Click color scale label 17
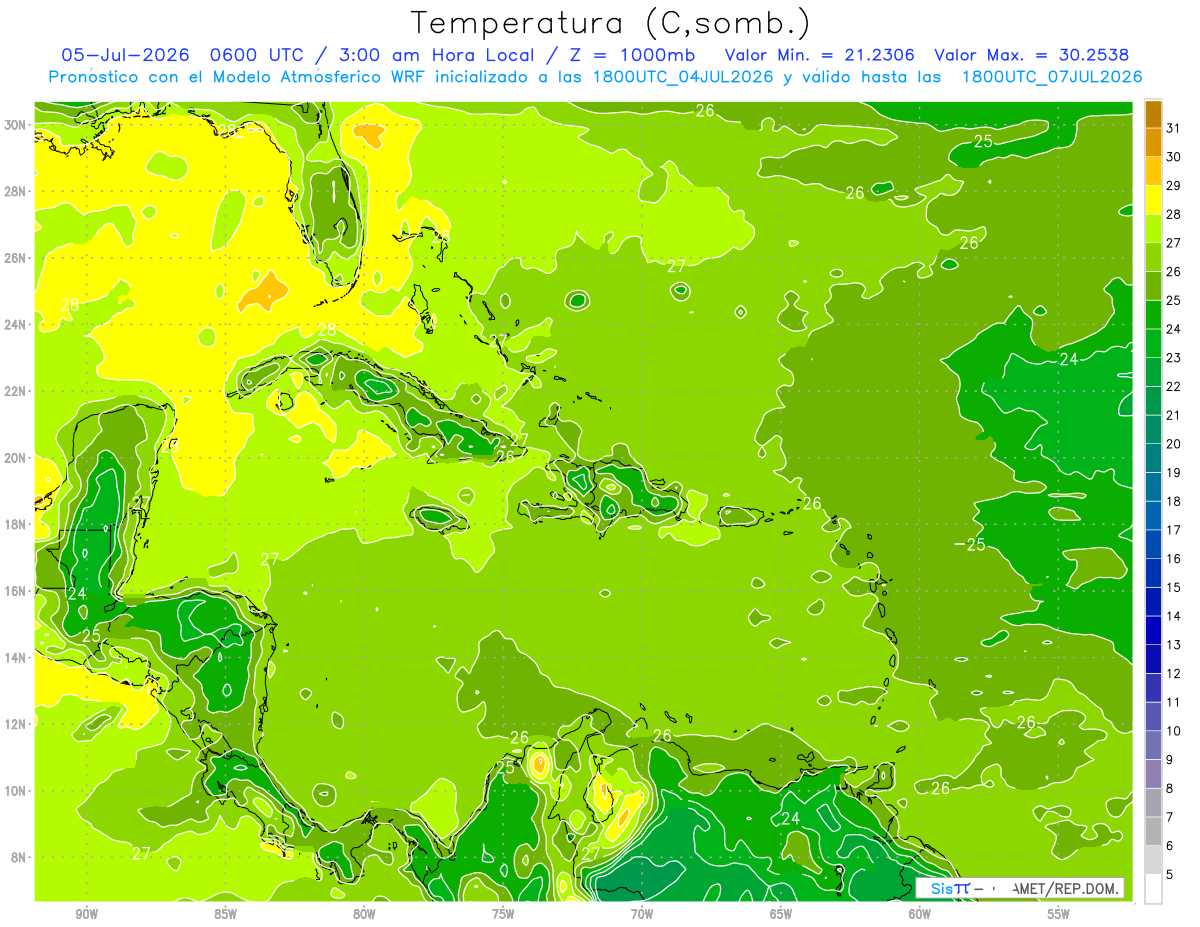 click(x=1174, y=530)
